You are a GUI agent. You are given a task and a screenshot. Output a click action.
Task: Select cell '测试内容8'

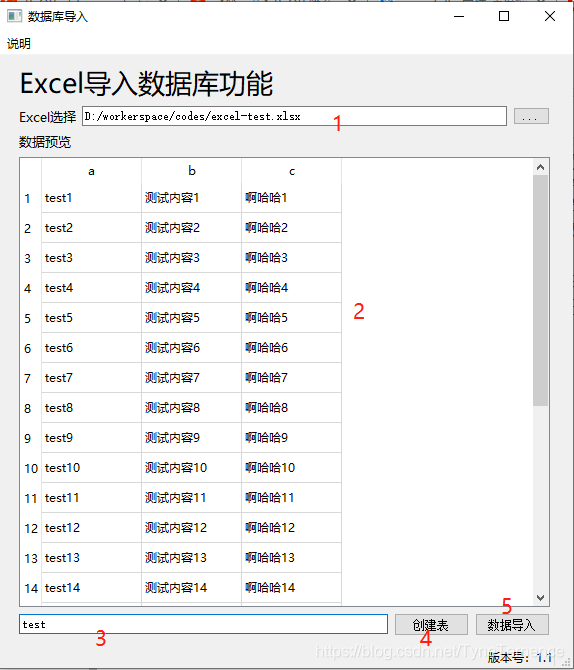[x=191, y=408]
